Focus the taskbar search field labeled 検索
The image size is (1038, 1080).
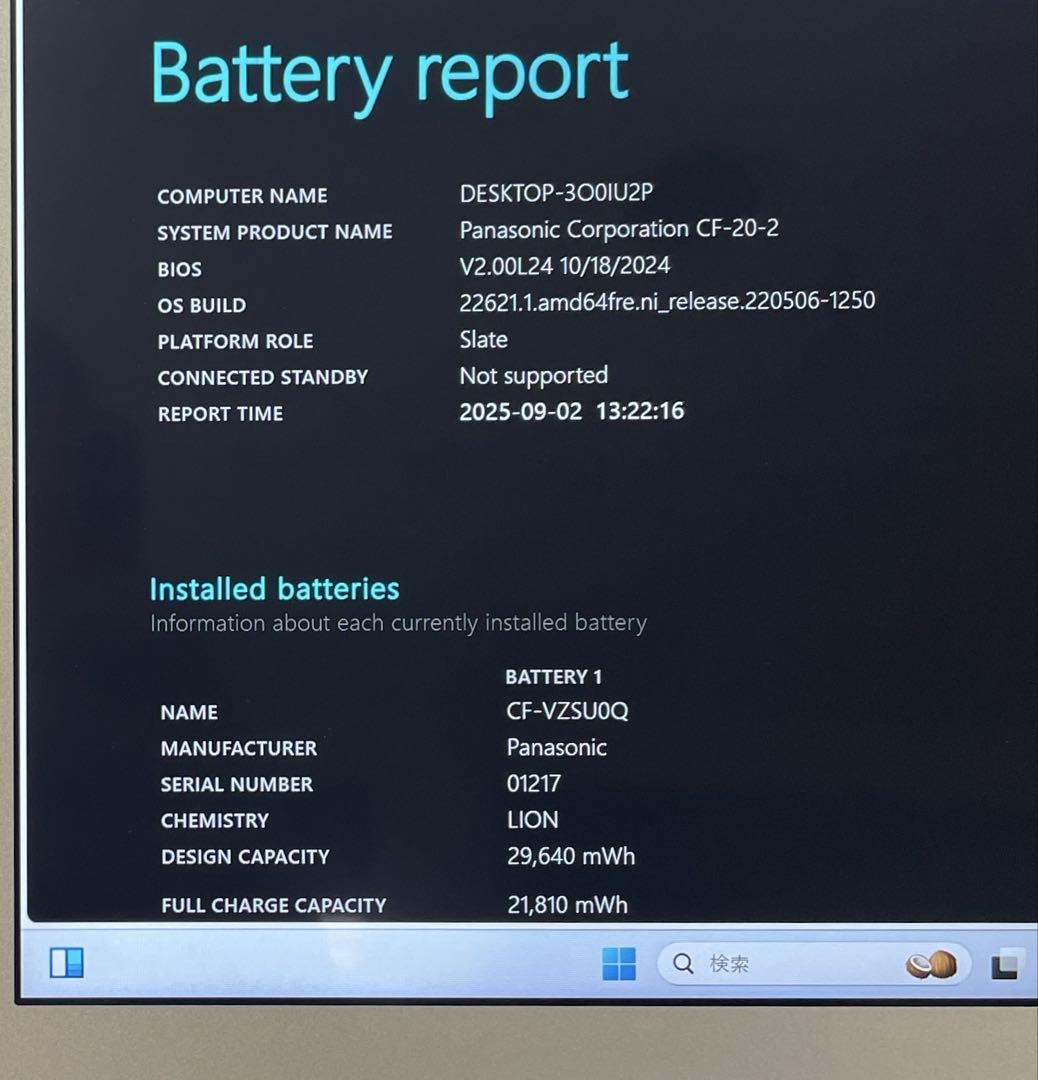813,964
